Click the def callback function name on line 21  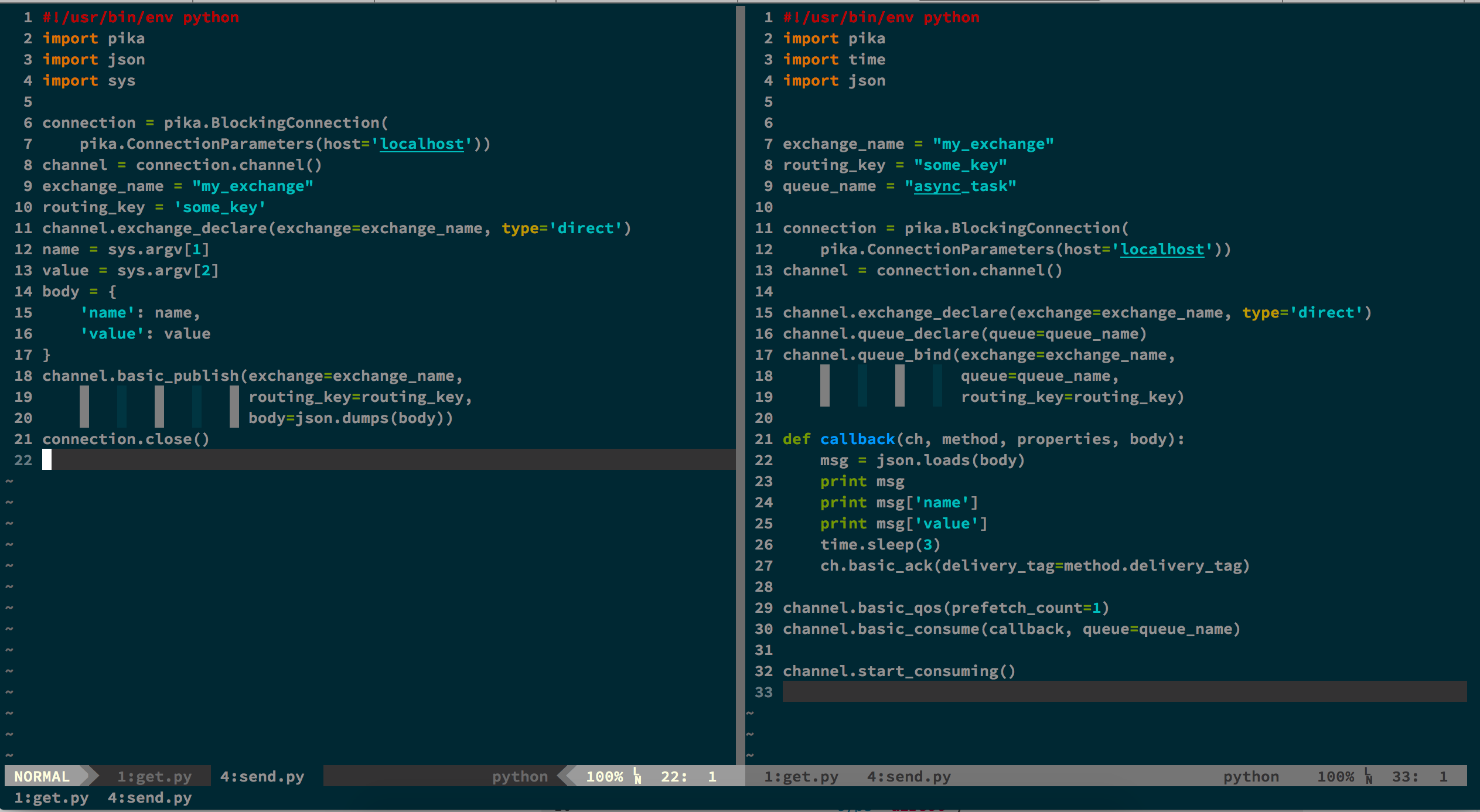tap(857, 439)
